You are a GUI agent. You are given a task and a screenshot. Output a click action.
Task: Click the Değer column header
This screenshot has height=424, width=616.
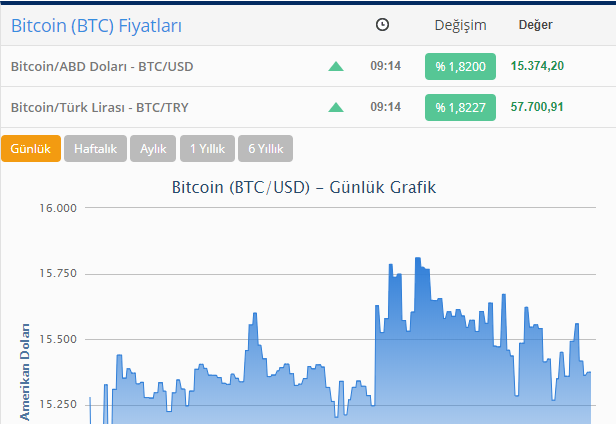click(x=535, y=25)
